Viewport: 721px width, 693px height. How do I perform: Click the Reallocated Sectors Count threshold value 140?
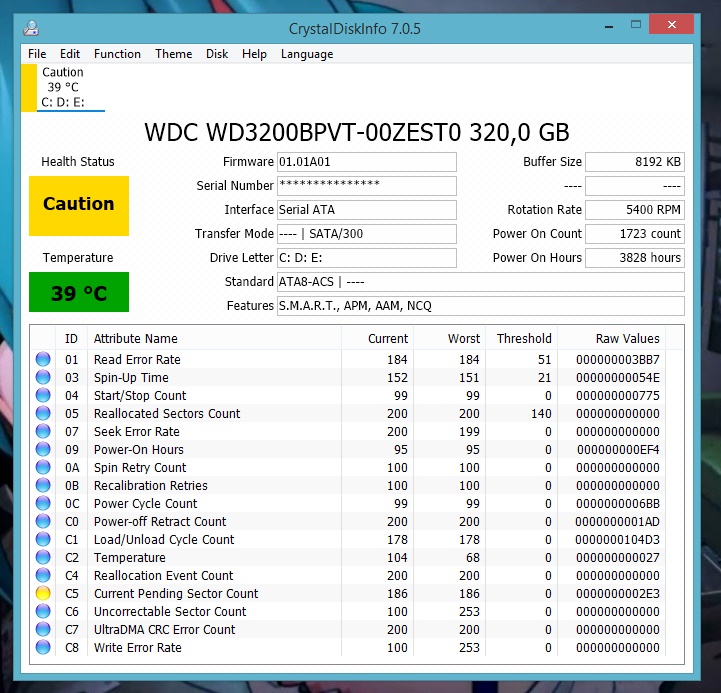(x=541, y=413)
